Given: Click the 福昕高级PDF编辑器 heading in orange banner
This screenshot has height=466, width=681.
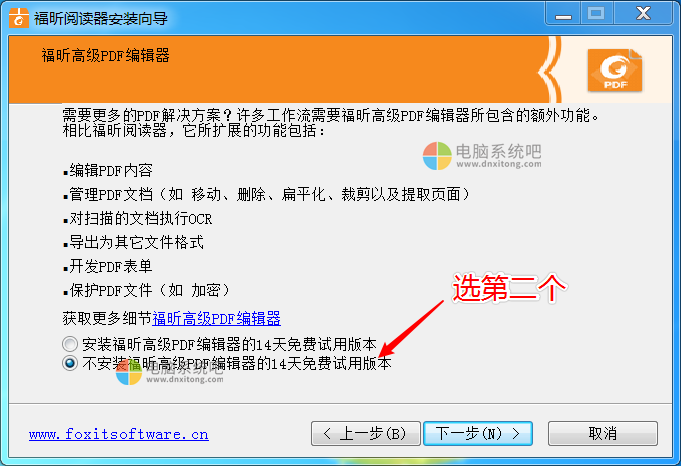Looking at the screenshot, I should (106, 56).
